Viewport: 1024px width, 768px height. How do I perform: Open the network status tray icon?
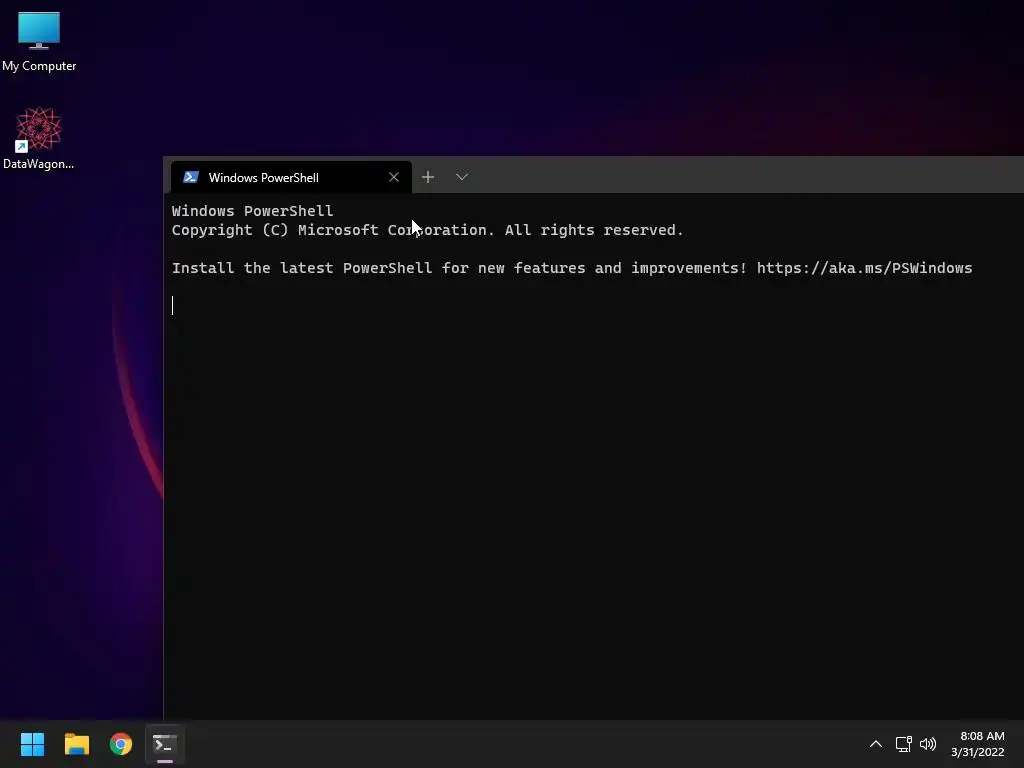(x=903, y=744)
